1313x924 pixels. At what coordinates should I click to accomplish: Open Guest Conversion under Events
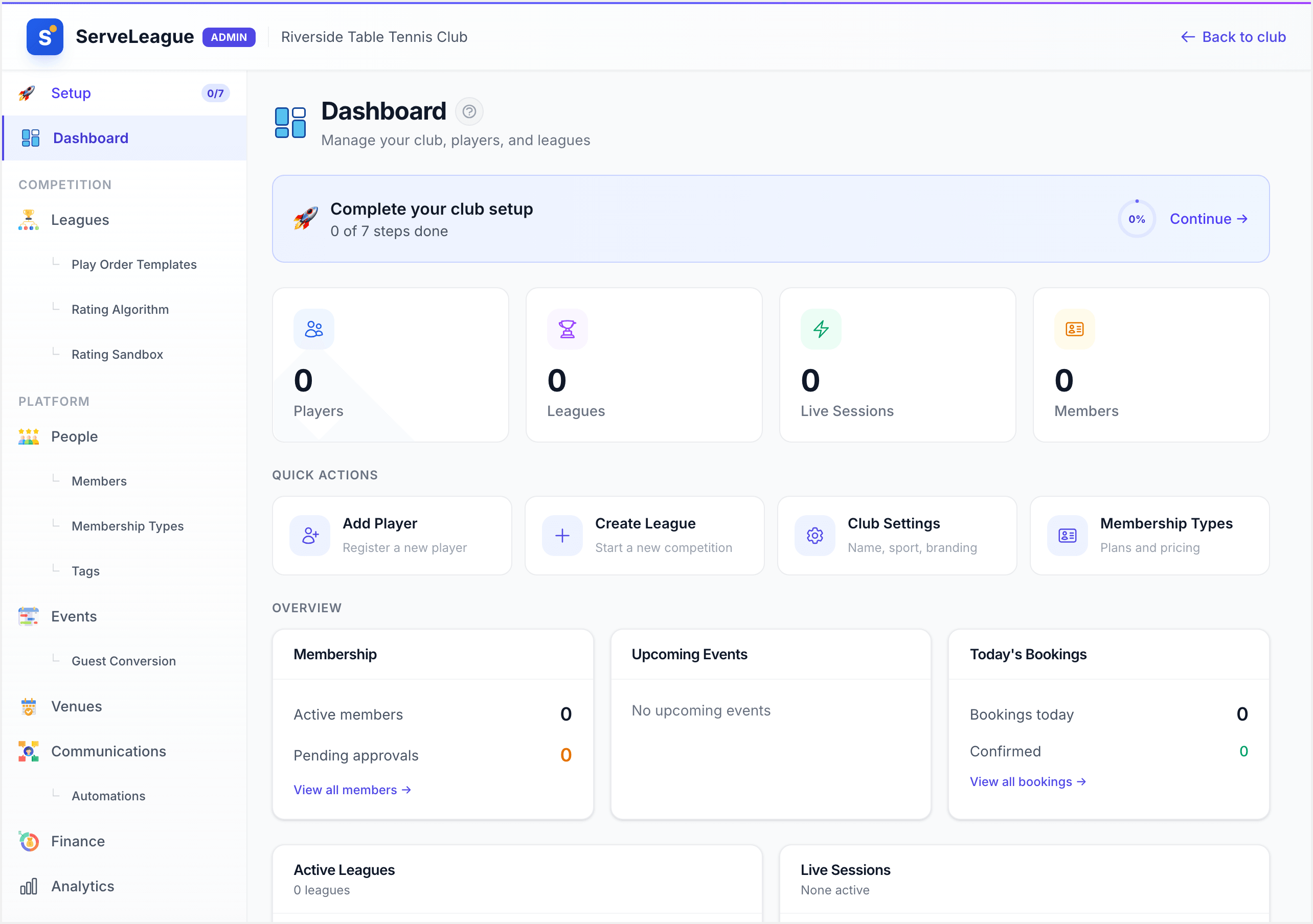[x=124, y=661]
